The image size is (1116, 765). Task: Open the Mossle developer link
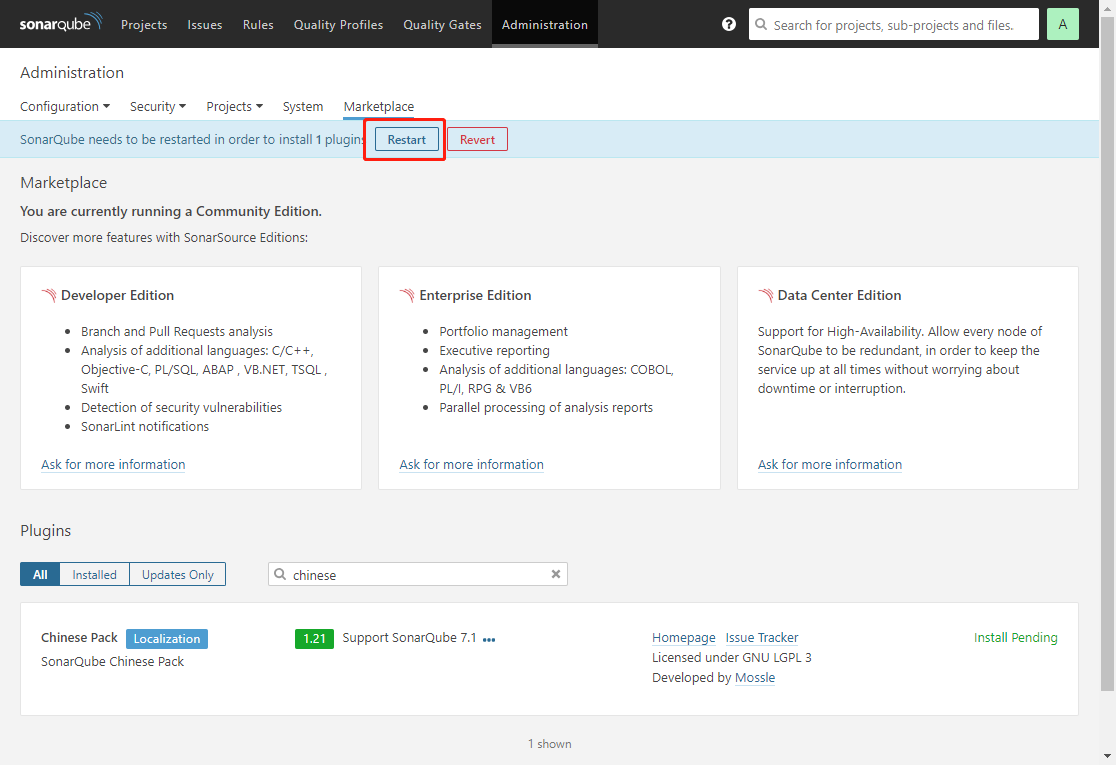coord(755,677)
